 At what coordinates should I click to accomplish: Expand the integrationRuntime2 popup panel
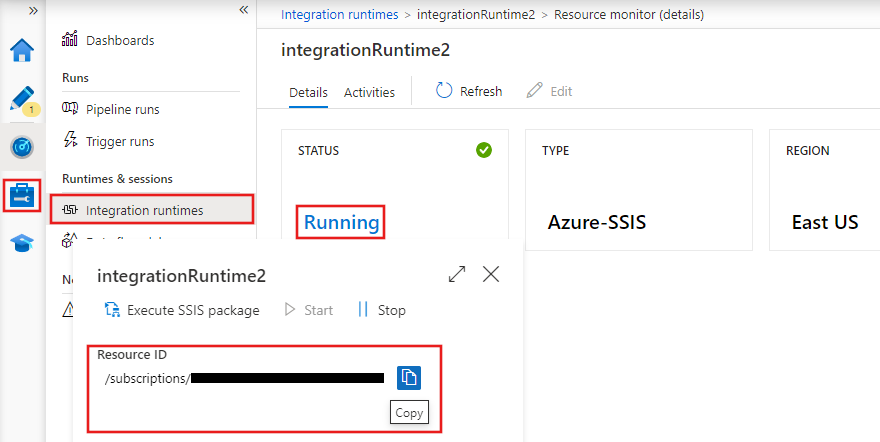coord(457,274)
